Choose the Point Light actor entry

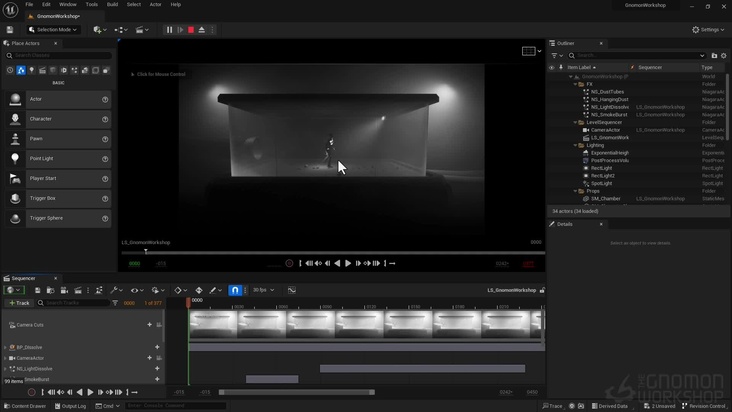pyautogui.click(x=58, y=159)
